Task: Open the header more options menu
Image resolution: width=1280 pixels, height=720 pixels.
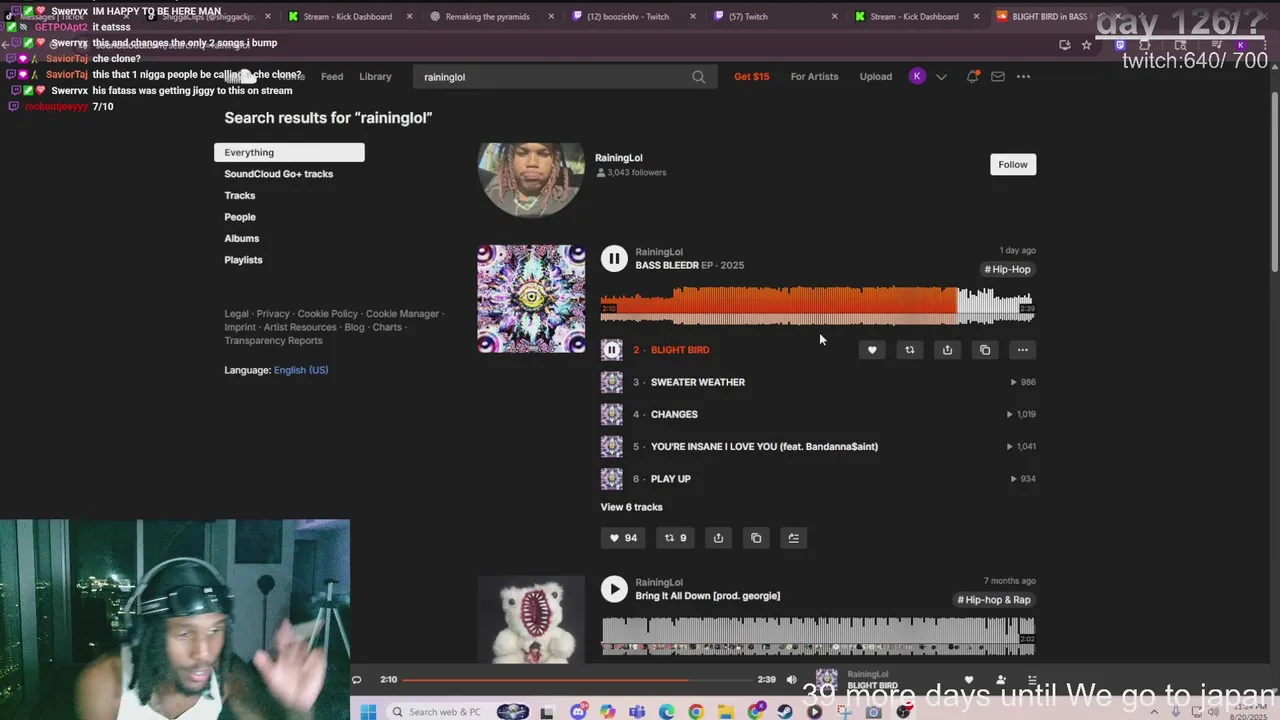Action: point(1023,77)
